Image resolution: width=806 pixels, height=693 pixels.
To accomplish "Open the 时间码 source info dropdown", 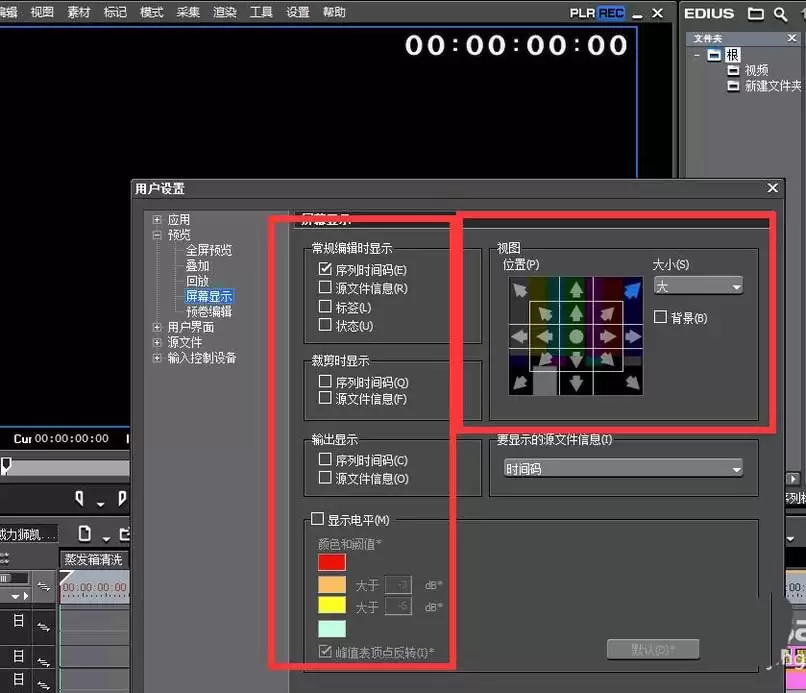I will tap(623, 469).
